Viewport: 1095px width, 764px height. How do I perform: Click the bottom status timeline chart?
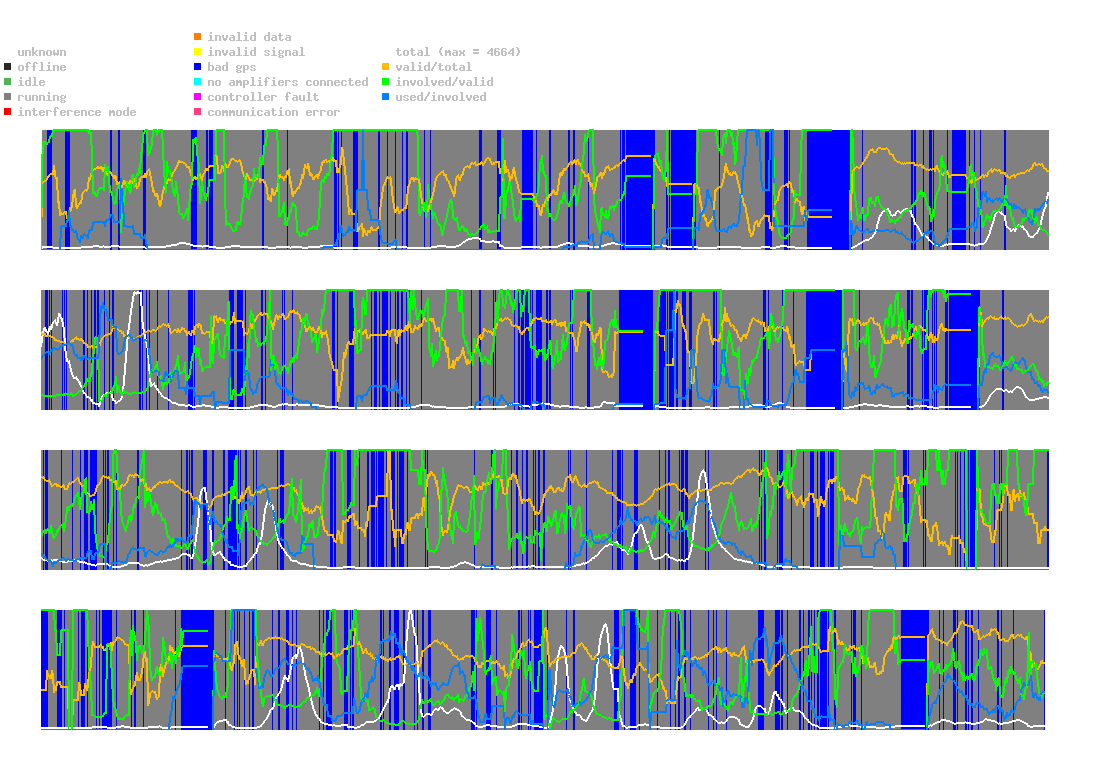(543, 669)
